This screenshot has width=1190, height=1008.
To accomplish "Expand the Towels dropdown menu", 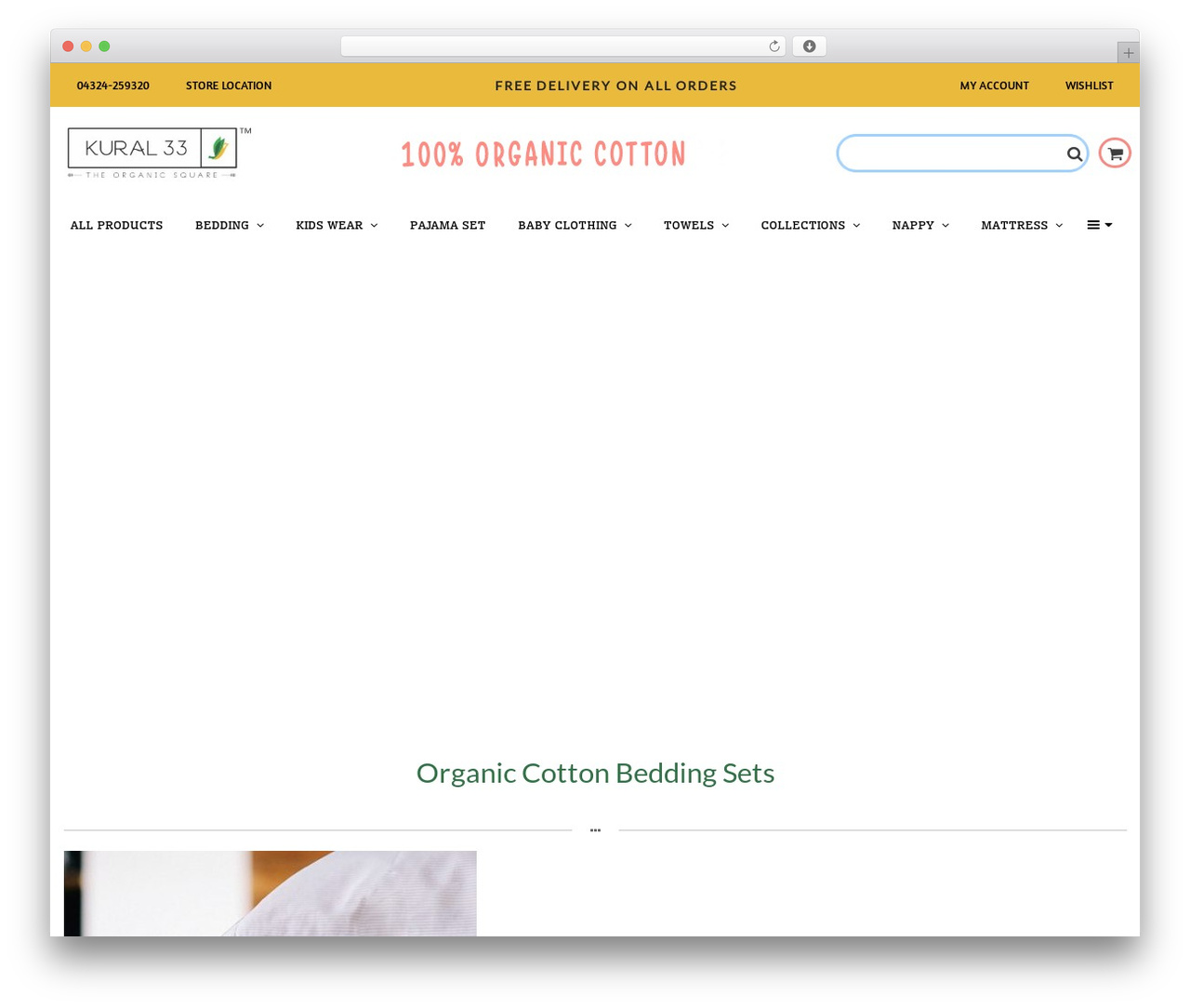I will point(696,225).
